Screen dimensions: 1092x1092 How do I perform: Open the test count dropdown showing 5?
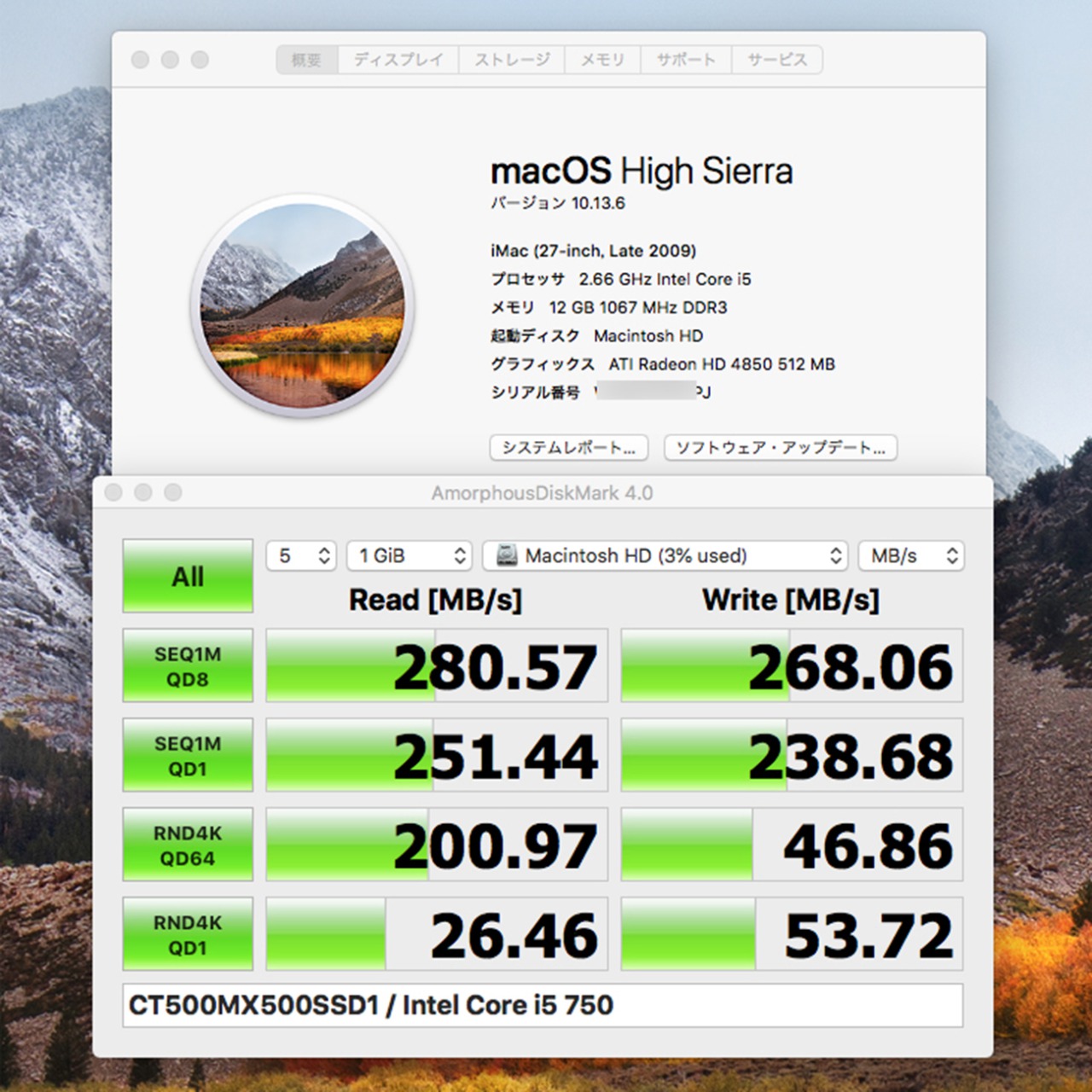(300, 555)
